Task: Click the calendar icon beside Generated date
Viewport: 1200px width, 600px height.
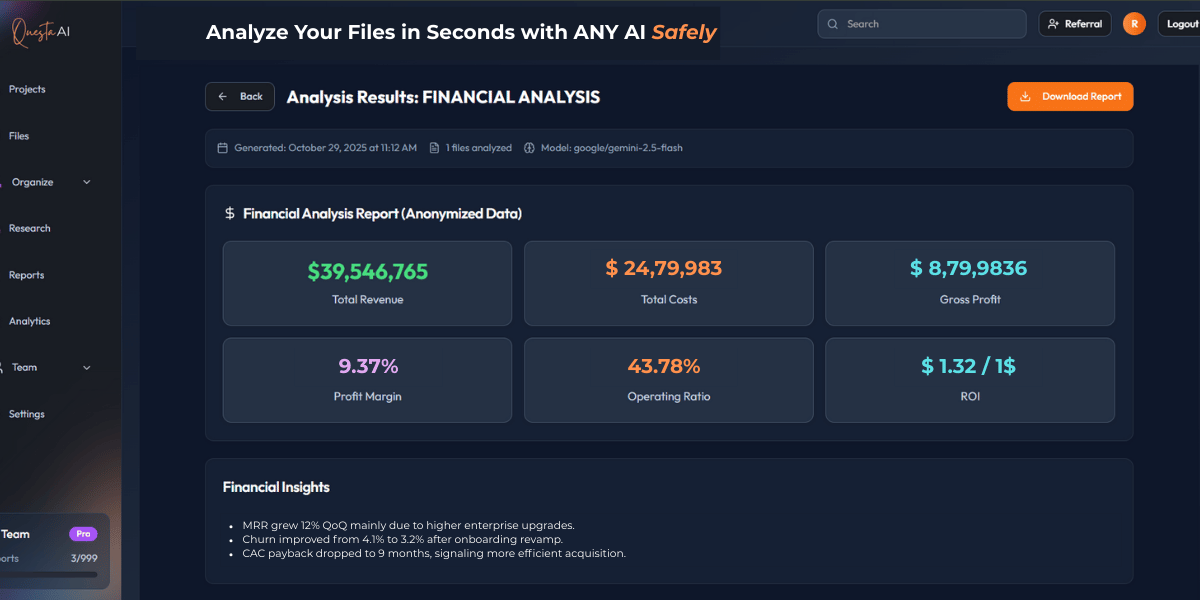Action: click(x=223, y=148)
